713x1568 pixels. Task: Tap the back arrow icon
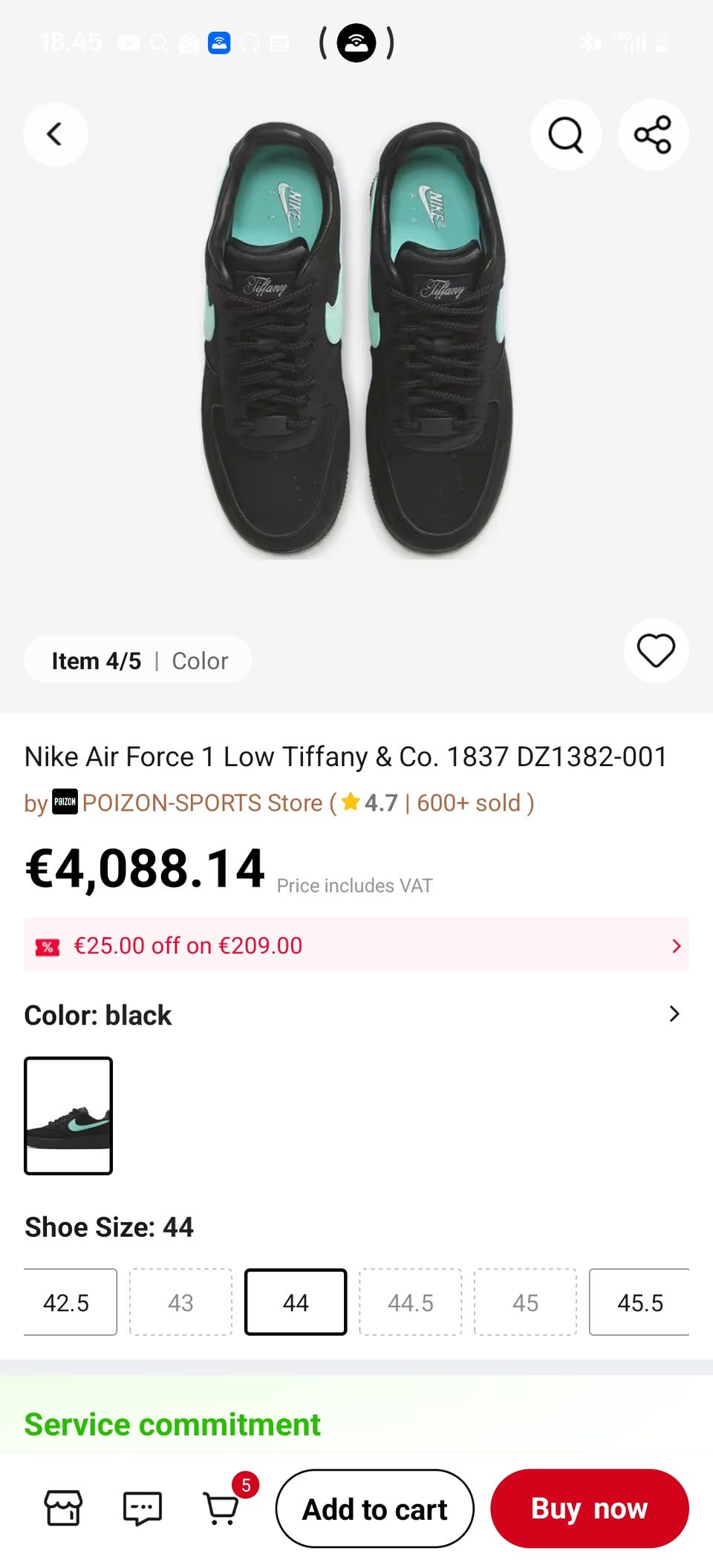click(x=55, y=134)
